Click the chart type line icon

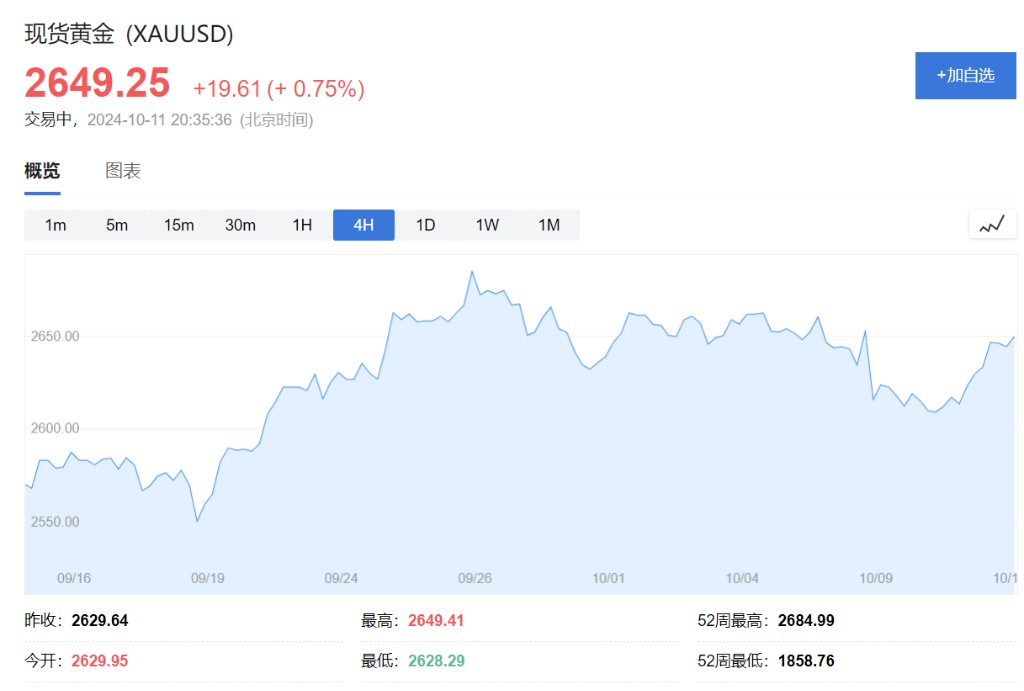tap(991, 225)
